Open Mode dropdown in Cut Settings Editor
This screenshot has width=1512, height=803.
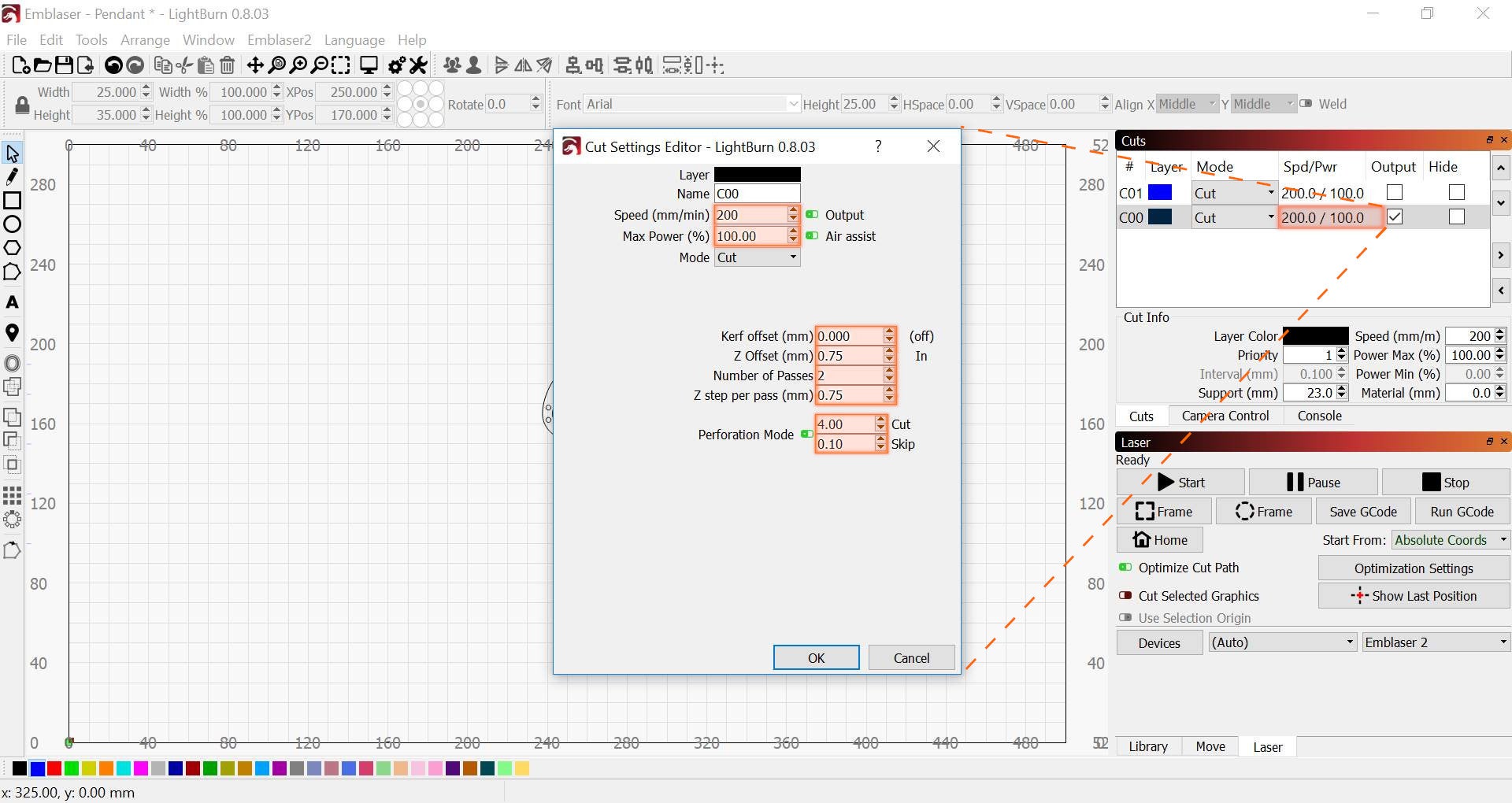(757, 257)
